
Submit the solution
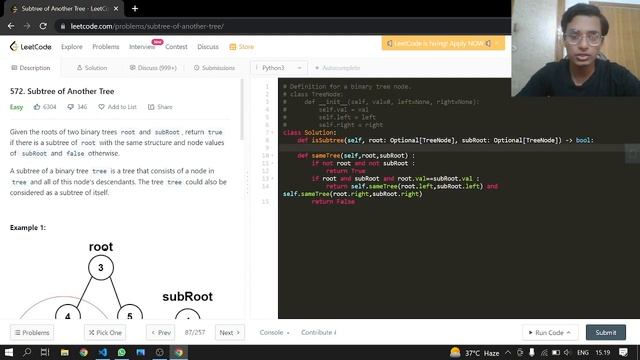606,333
